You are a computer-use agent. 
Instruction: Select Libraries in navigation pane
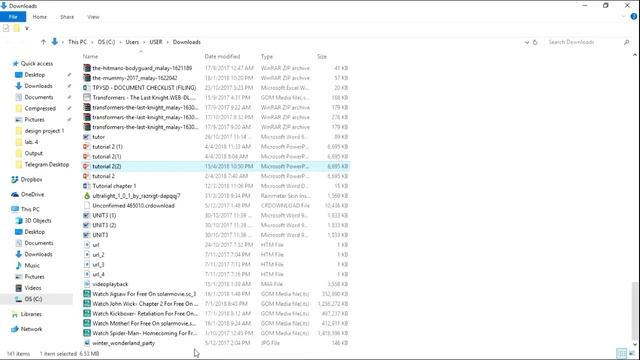31,314
